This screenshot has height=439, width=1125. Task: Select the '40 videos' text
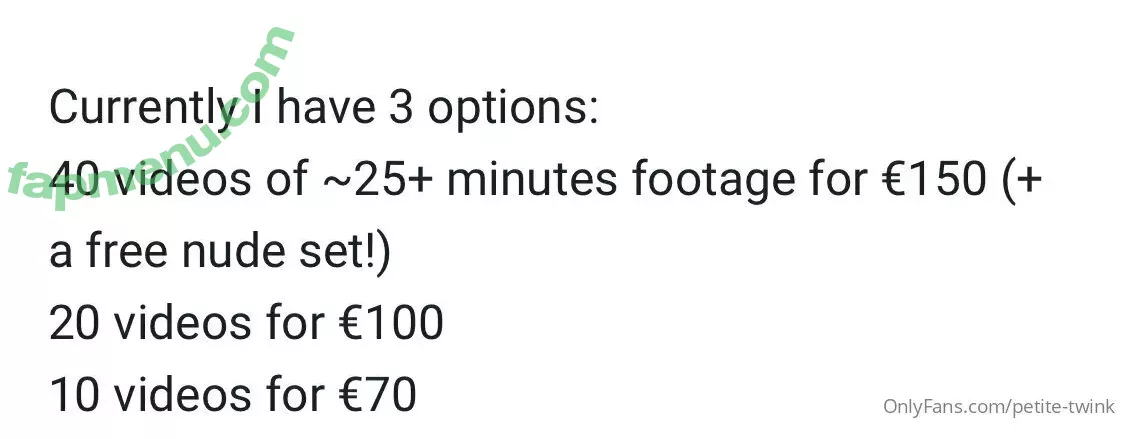[x=151, y=179]
